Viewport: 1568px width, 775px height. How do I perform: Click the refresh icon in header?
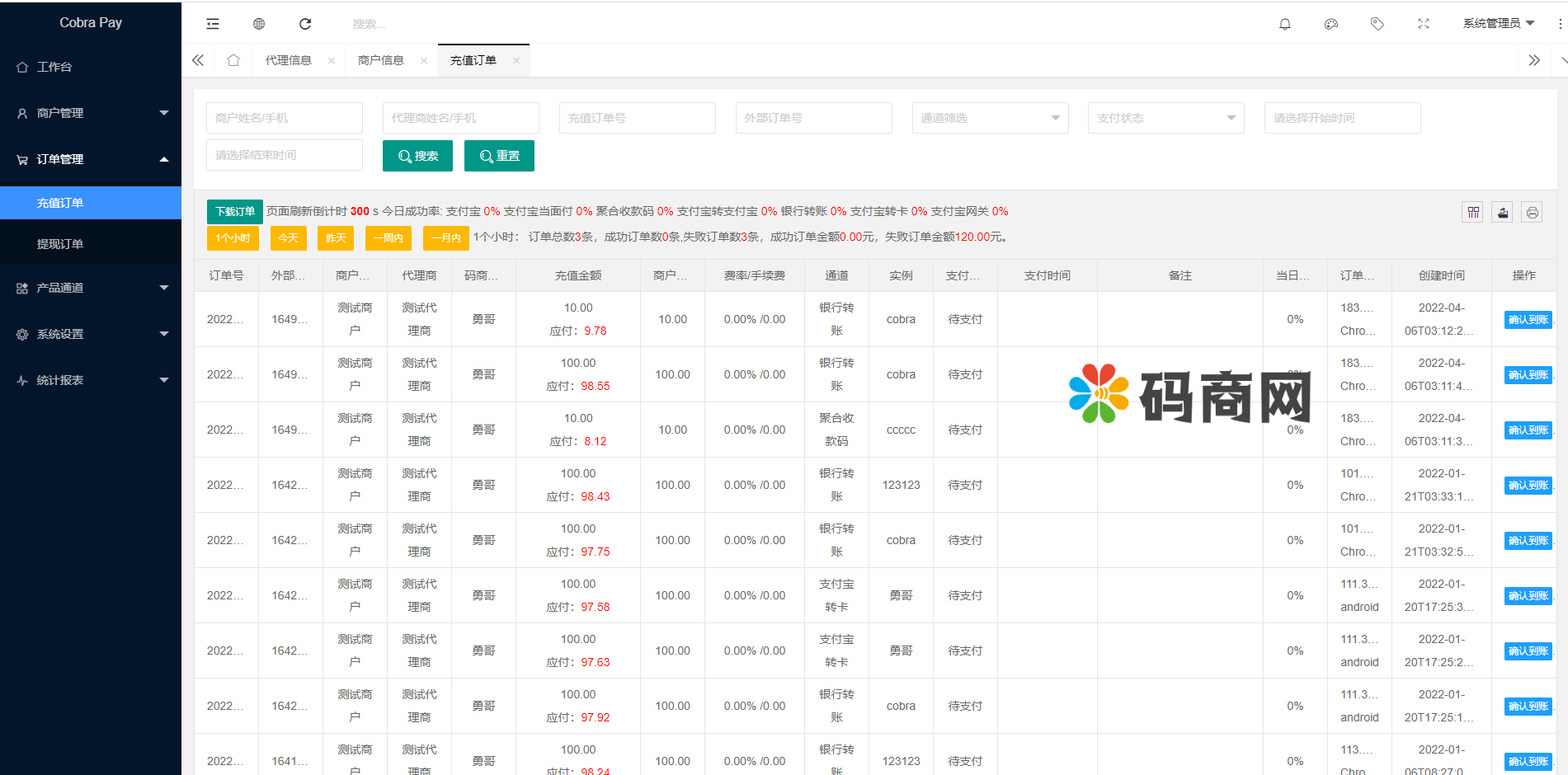point(305,24)
